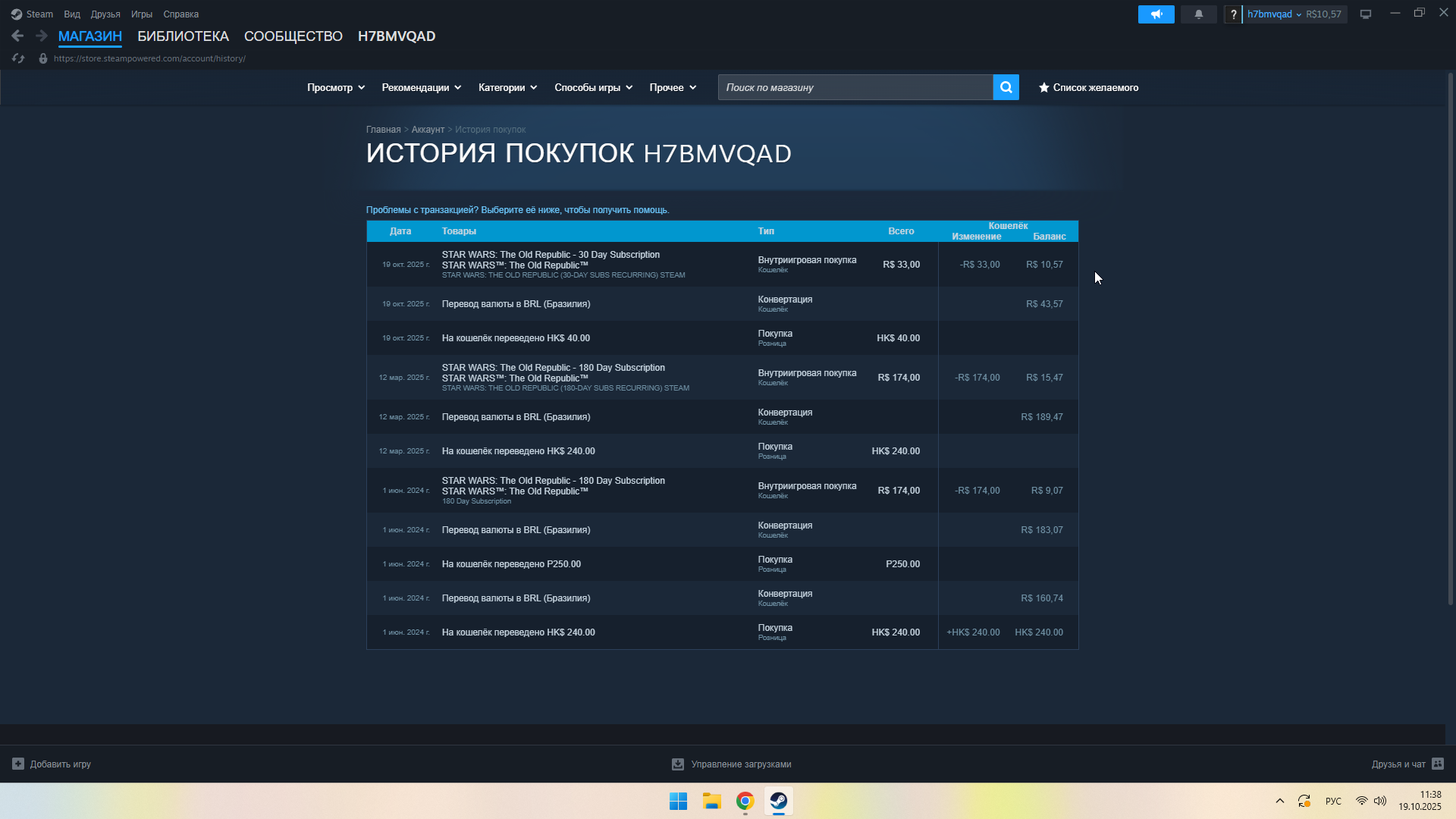Open the notifications bell icon
Screen dimensions: 1456x819
1198,14
